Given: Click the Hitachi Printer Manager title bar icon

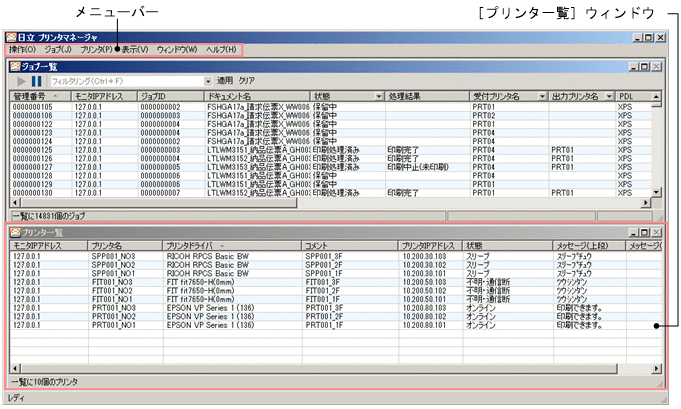Looking at the screenshot, I should [x=11, y=37].
